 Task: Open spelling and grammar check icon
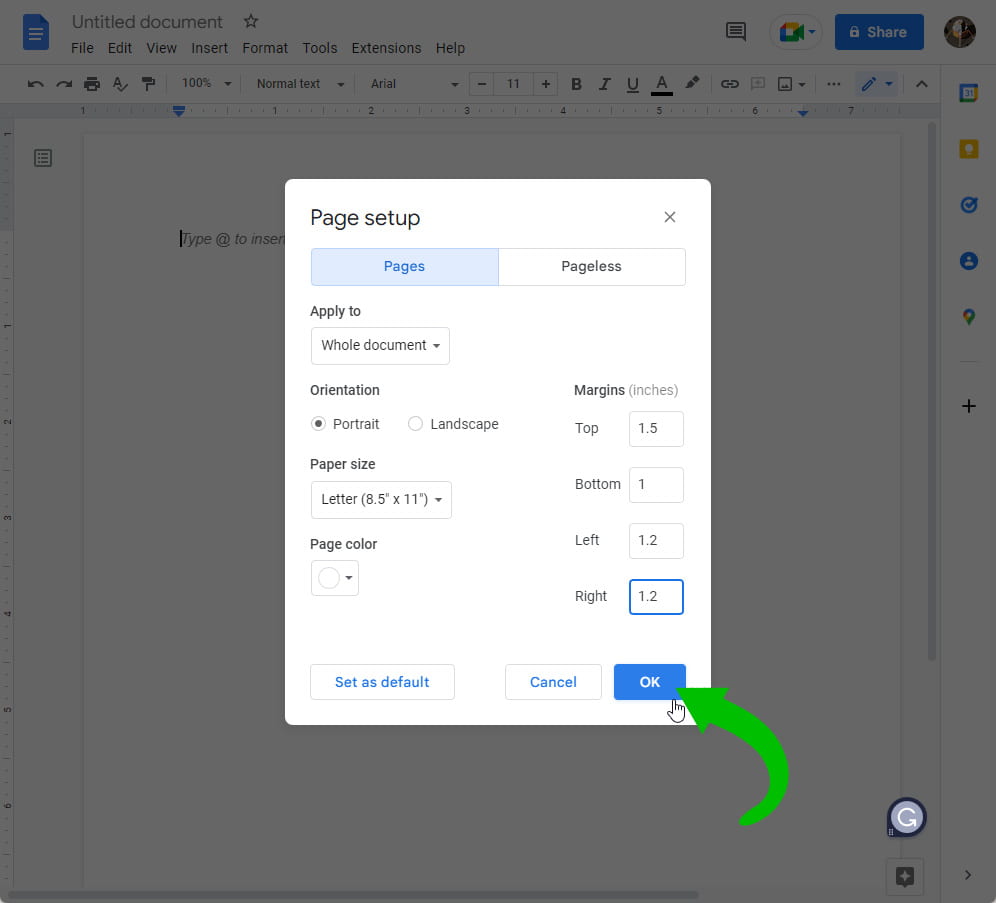(x=120, y=84)
